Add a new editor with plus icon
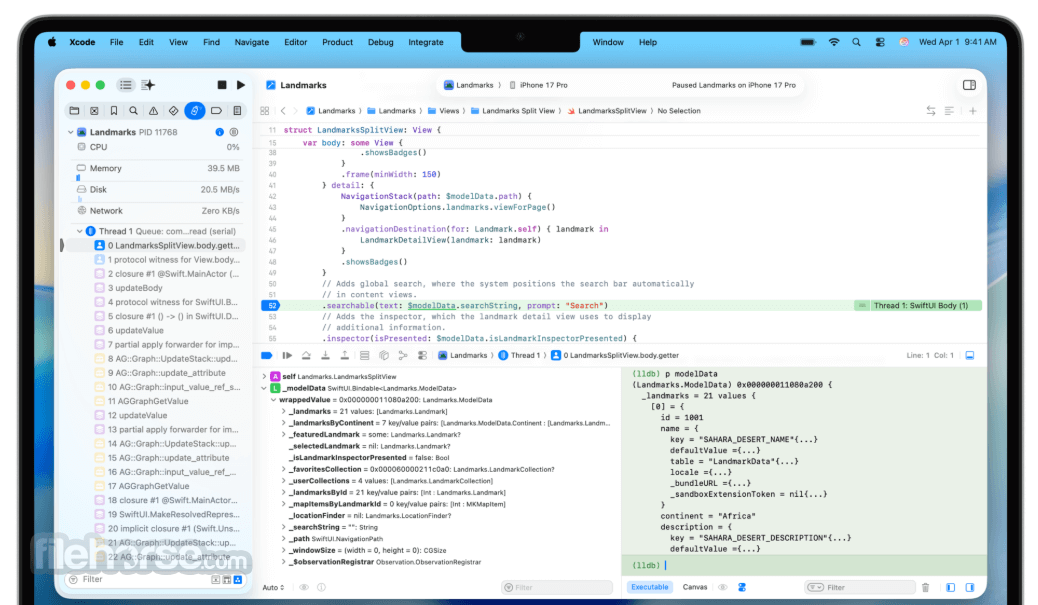1038x605 pixels. point(972,111)
